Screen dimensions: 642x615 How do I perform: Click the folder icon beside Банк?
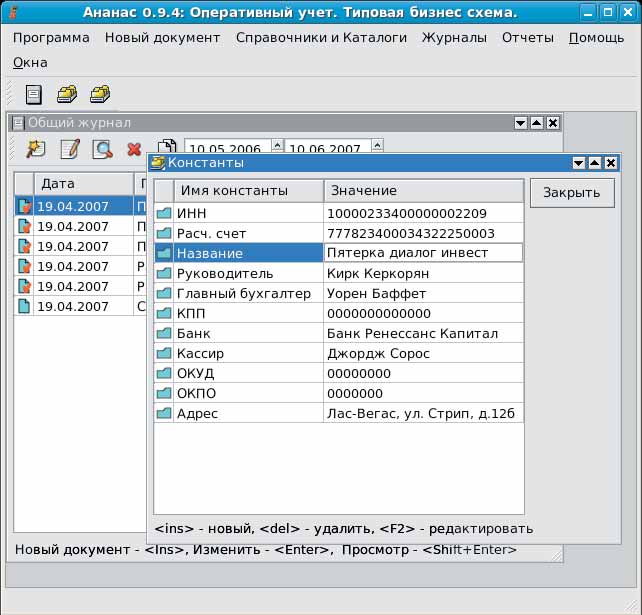(x=164, y=333)
